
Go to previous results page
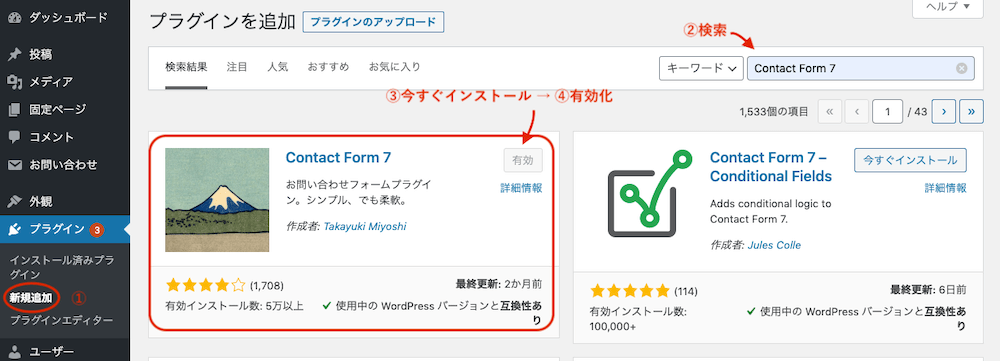pyautogui.click(x=857, y=112)
